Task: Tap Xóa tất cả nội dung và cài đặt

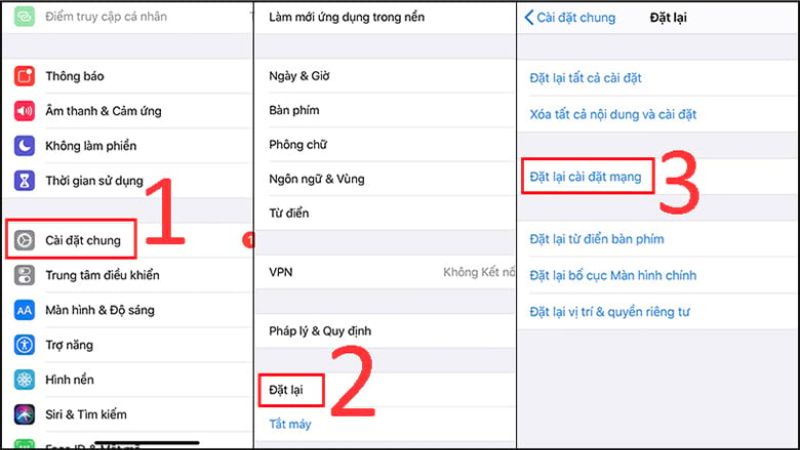Action: (x=658, y=114)
